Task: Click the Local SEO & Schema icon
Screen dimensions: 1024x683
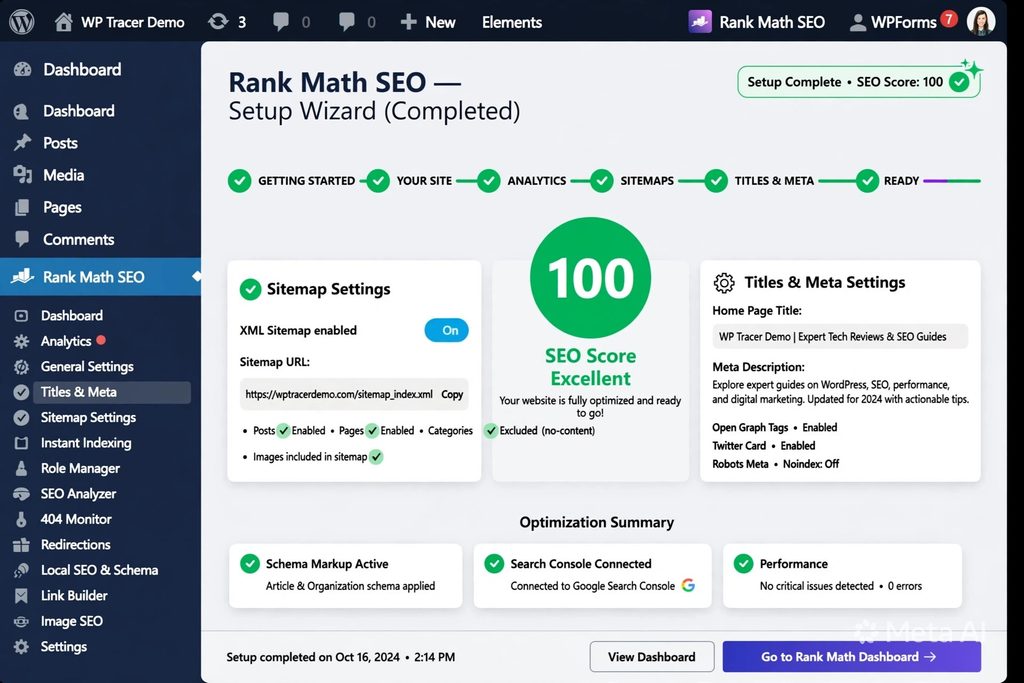Action: click(x=22, y=570)
